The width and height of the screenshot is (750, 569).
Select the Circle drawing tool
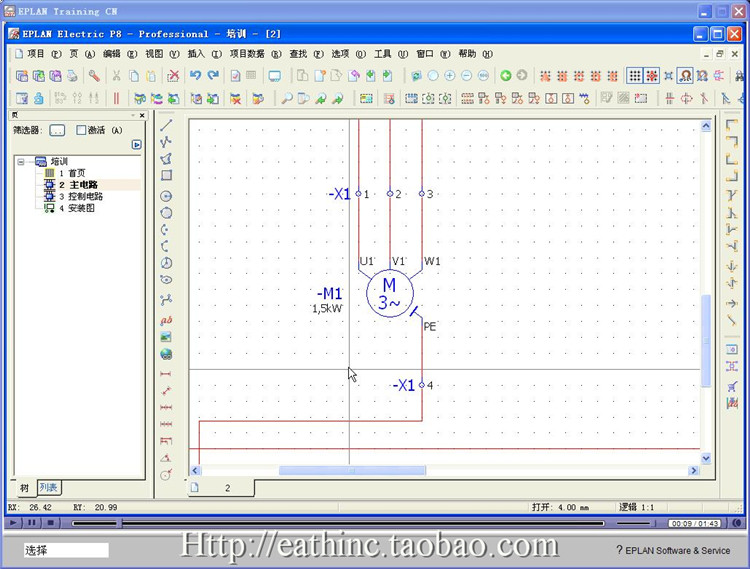coord(166,196)
